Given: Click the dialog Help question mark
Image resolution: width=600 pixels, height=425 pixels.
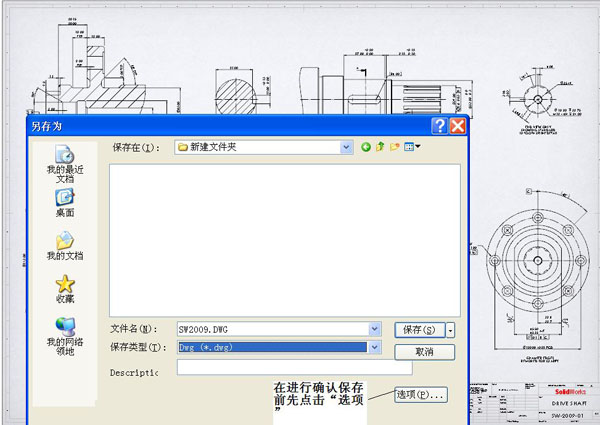Looking at the screenshot, I should point(439,126).
